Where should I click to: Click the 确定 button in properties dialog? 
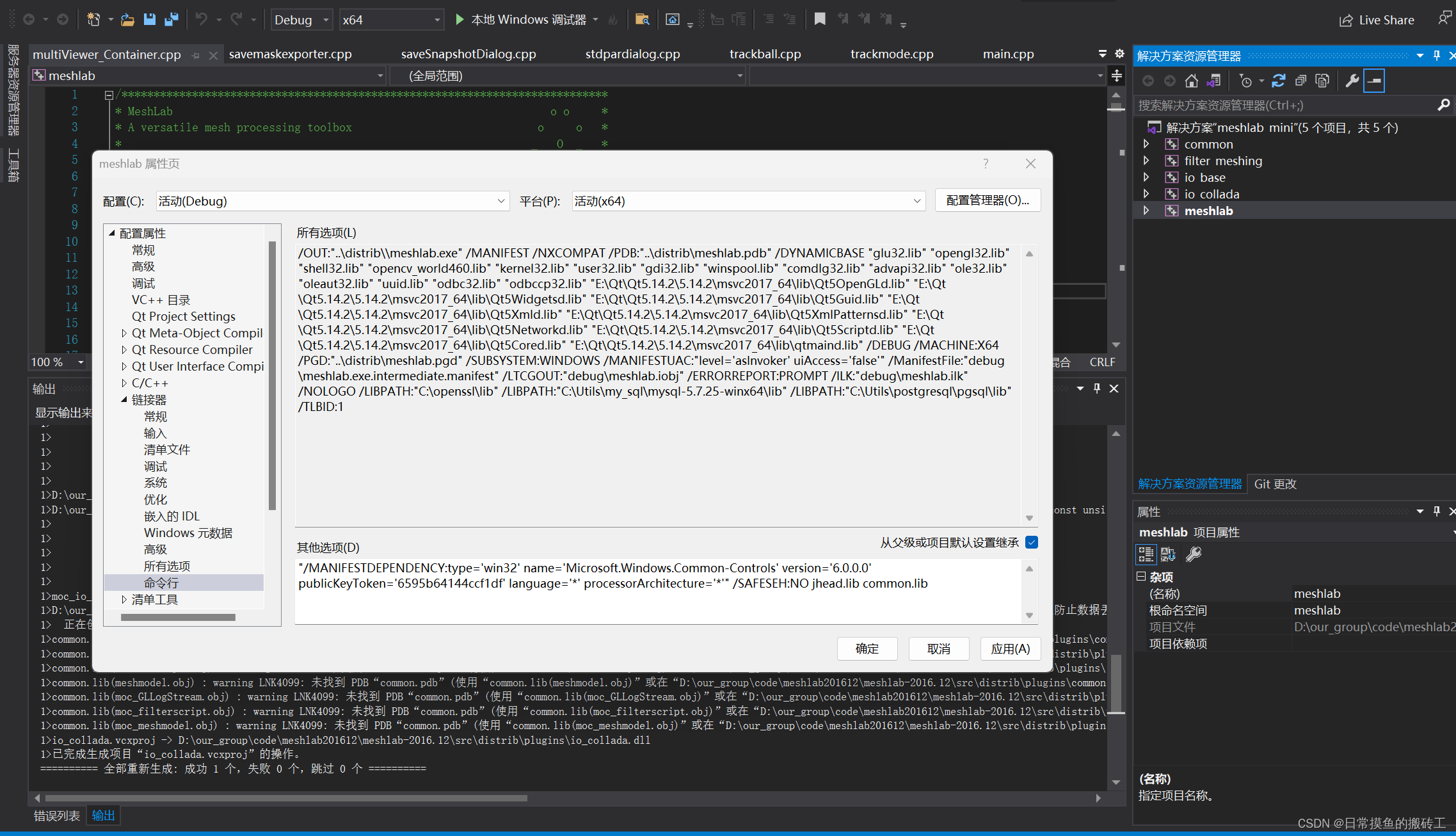tap(867, 648)
